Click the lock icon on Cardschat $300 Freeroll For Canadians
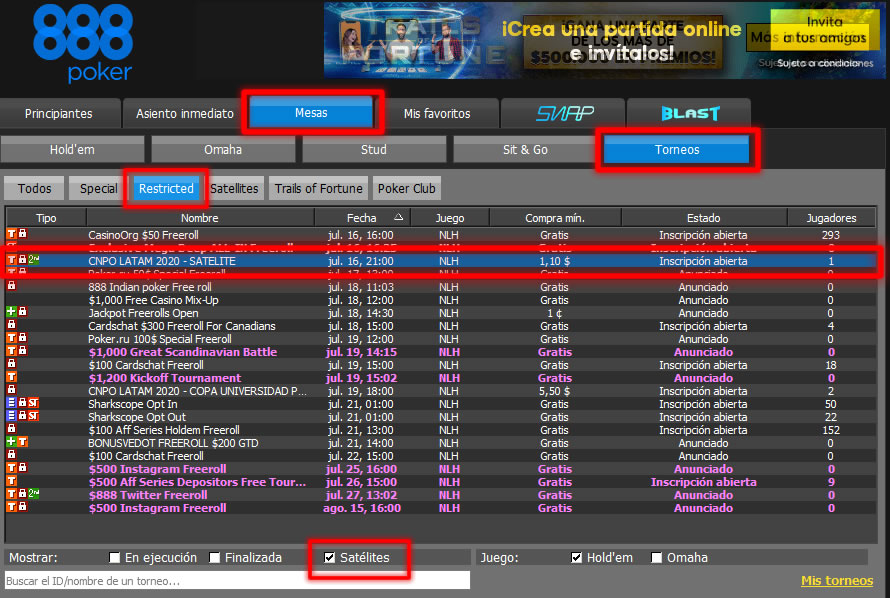Image resolution: width=890 pixels, height=598 pixels. (11, 325)
